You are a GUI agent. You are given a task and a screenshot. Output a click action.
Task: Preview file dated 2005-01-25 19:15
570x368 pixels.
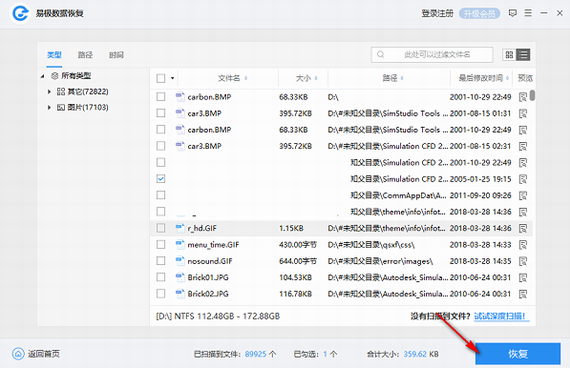[523, 179]
